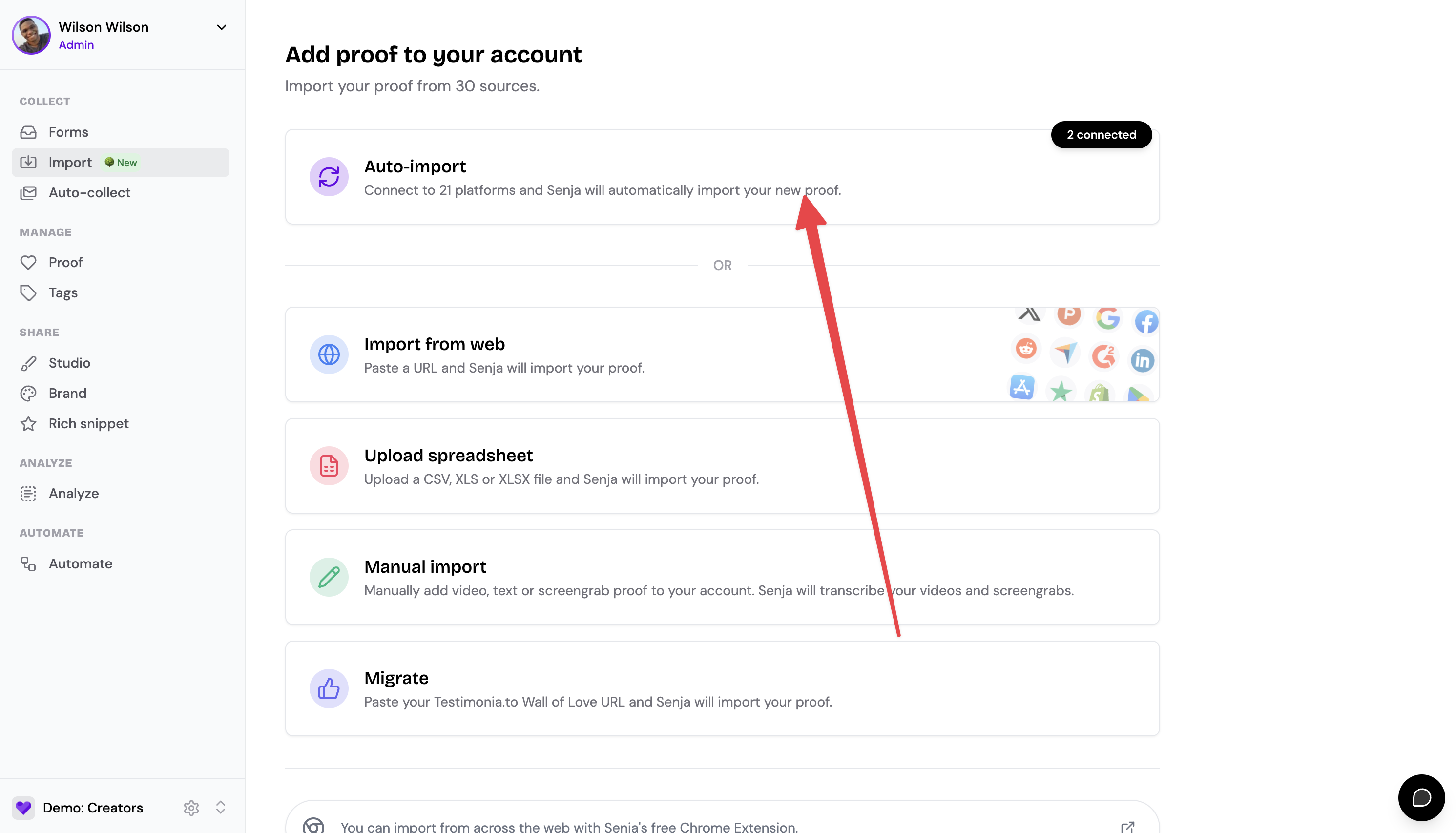The width and height of the screenshot is (1456, 833).
Task: Click the Demo: Creators project name
Action: pyautogui.click(x=93, y=808)
